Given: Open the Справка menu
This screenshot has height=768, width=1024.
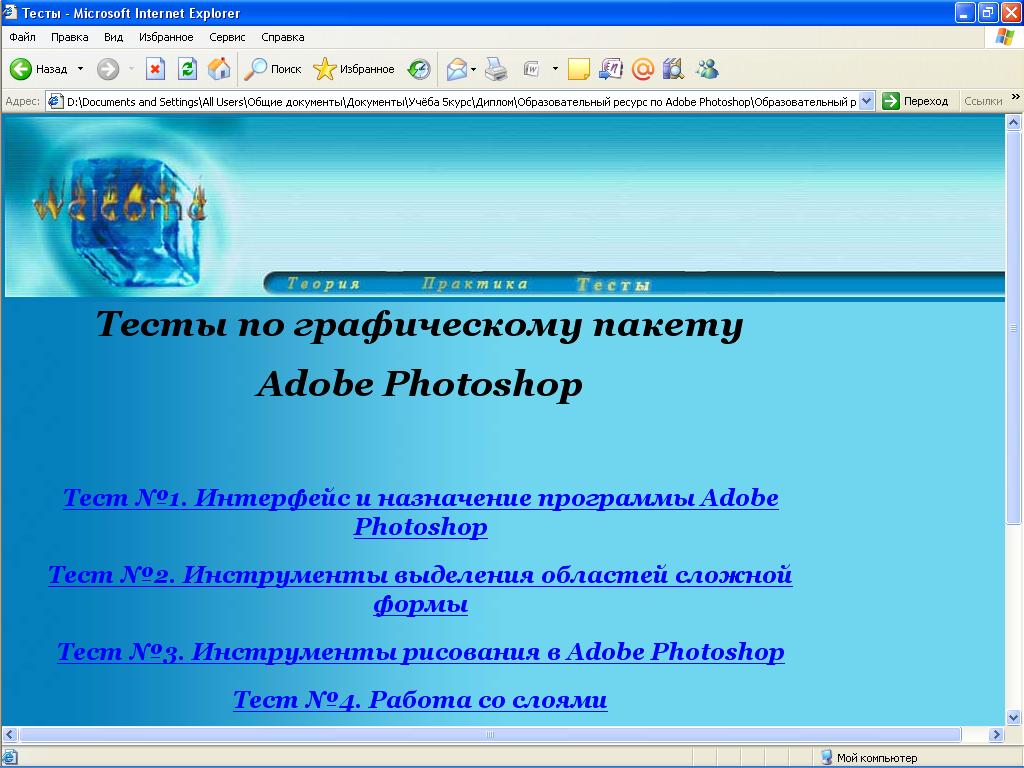Looking at the screenshot, I should coord(283,37).
